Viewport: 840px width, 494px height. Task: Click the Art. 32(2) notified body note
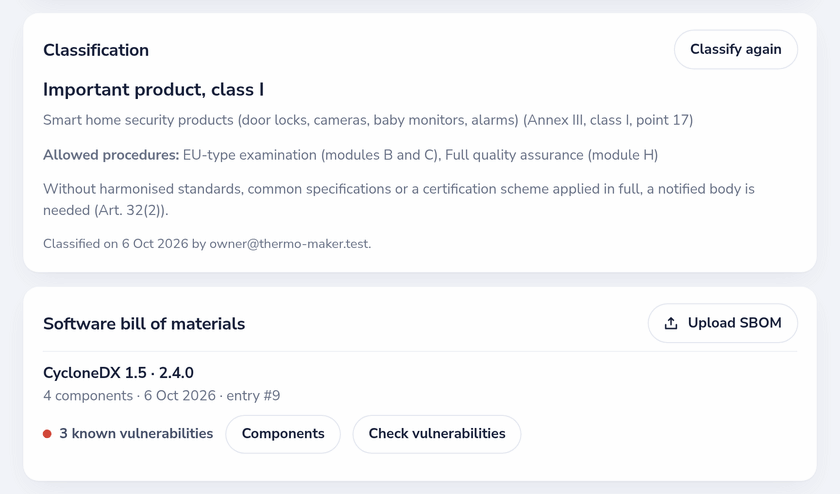tap(399, 199)
